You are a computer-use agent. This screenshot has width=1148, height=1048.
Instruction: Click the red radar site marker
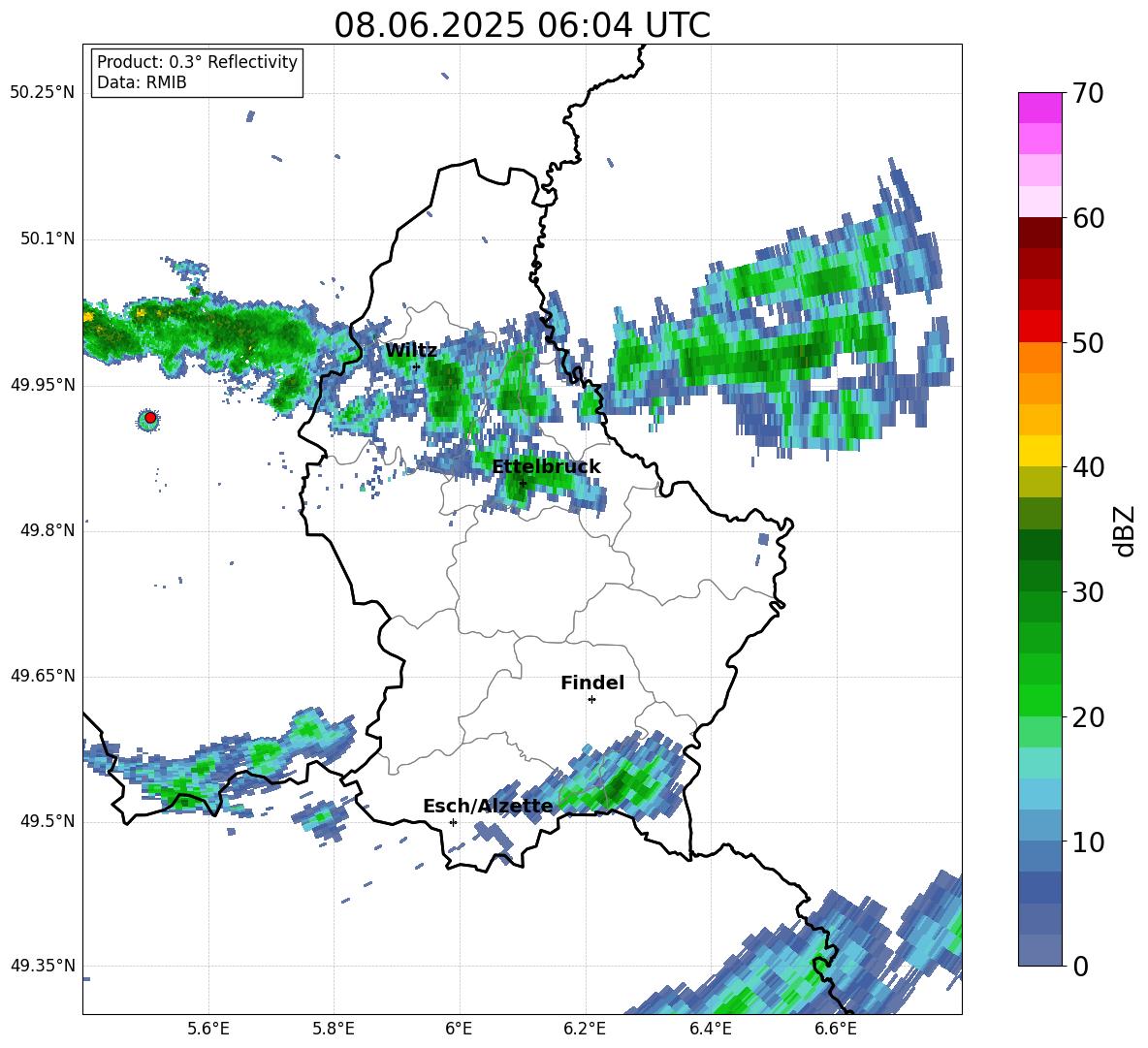[x=150, y=418]
